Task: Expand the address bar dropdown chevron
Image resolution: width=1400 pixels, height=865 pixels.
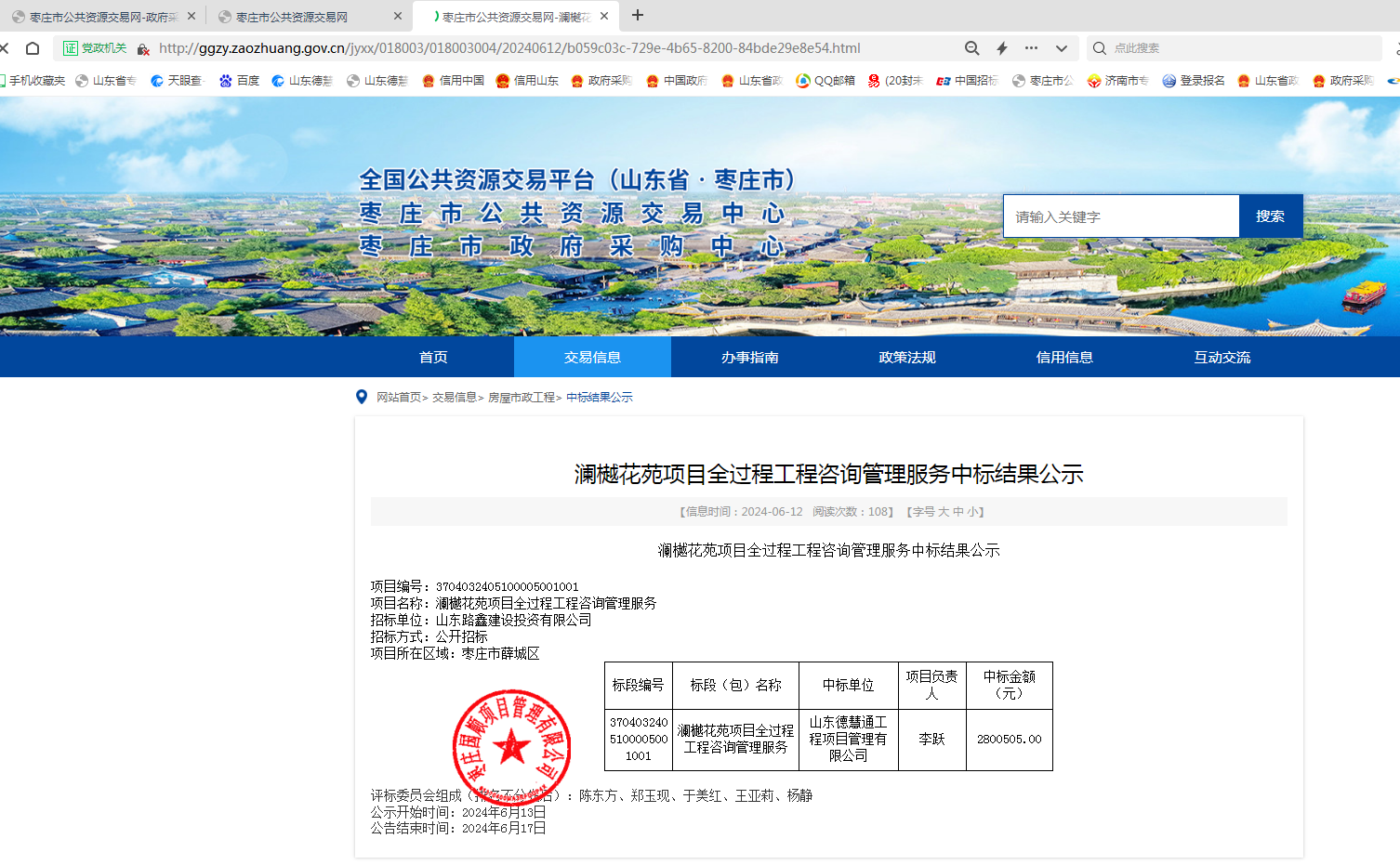Action: pos(1061,48)
